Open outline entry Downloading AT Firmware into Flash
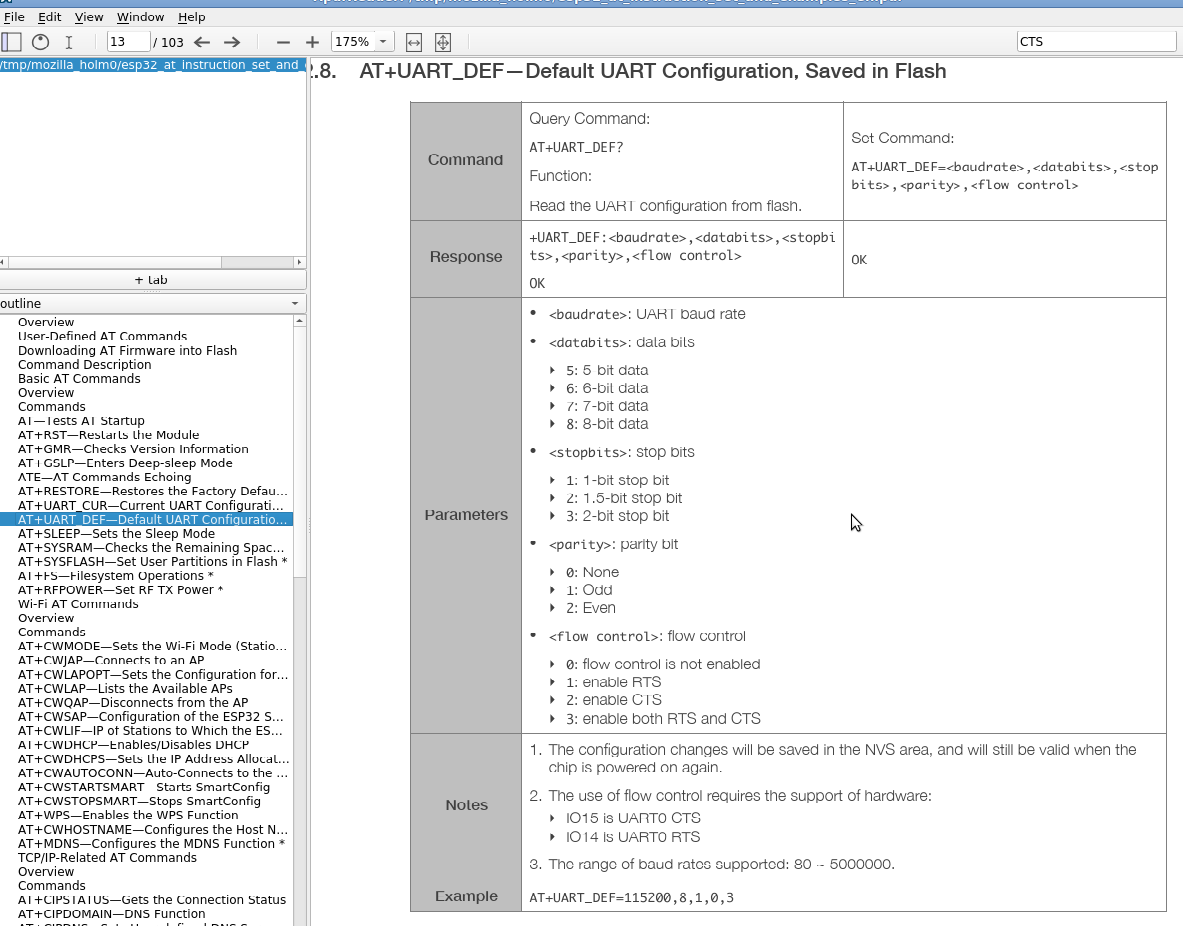Viewport: 1183px width, 926px height. [x=128, y=350]
